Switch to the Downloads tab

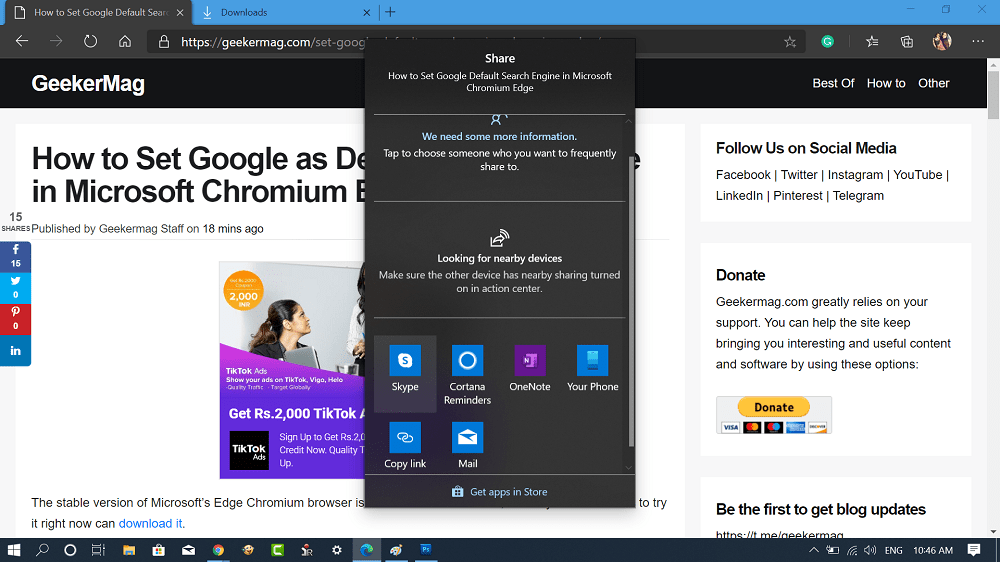pyautogui.click(x=286, y=12)
